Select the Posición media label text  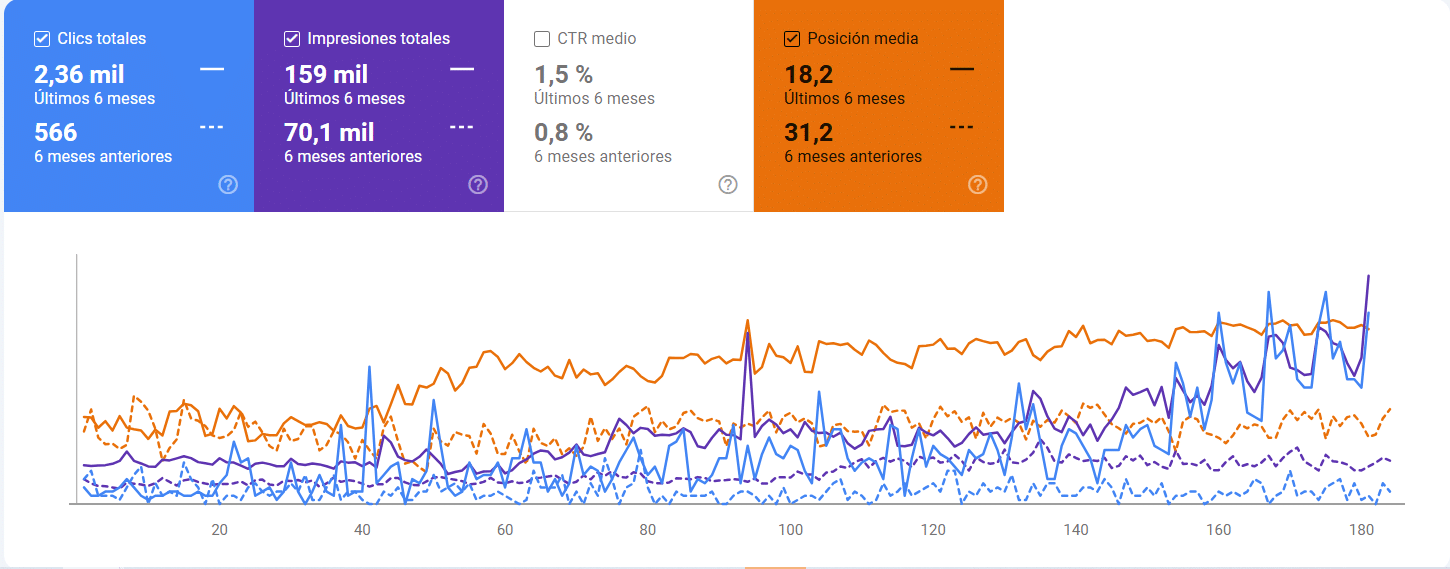click(863, 39)
